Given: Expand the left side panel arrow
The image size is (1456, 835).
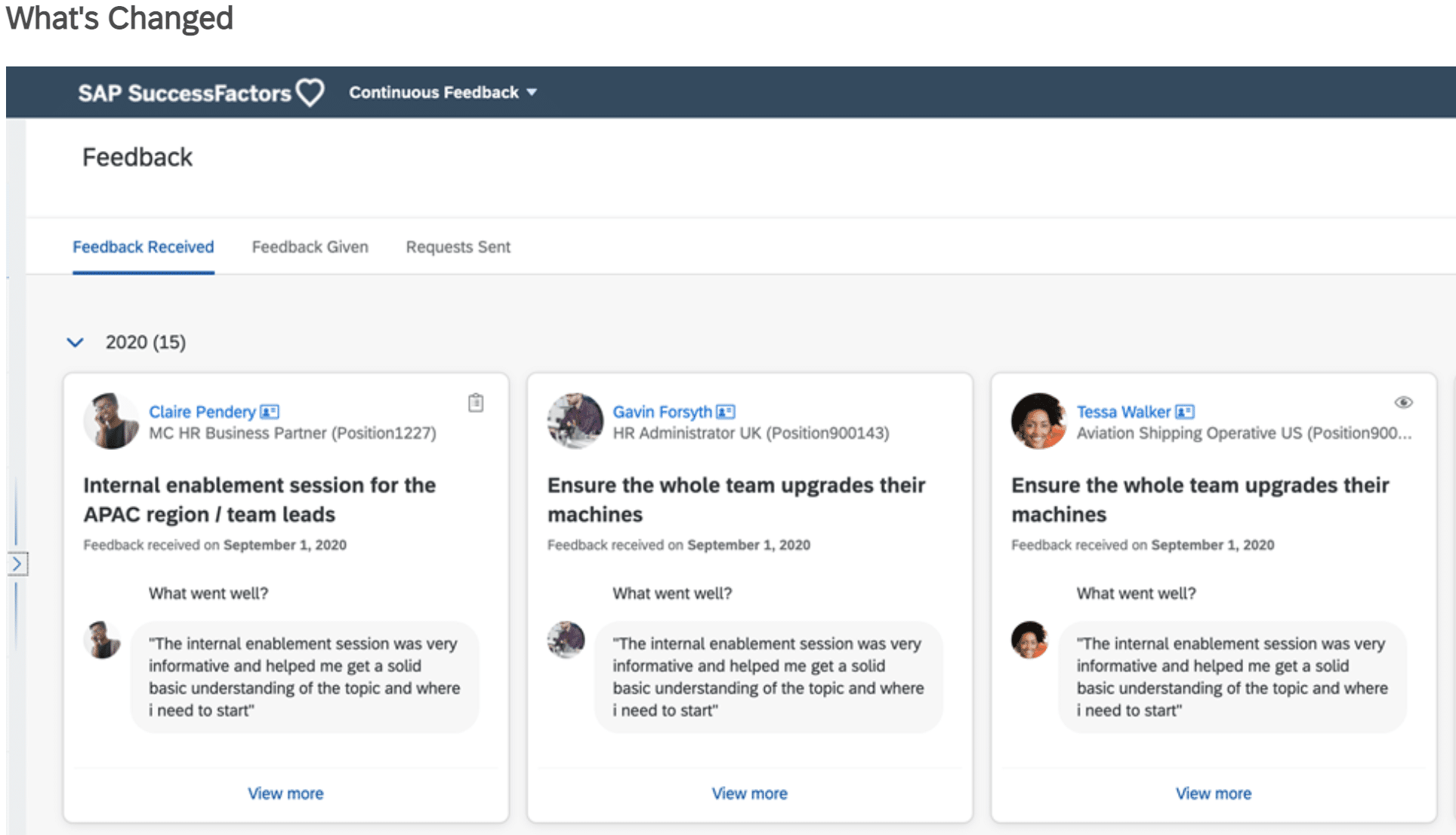Looking at the screenshot, I should click(x=17, y=562).
